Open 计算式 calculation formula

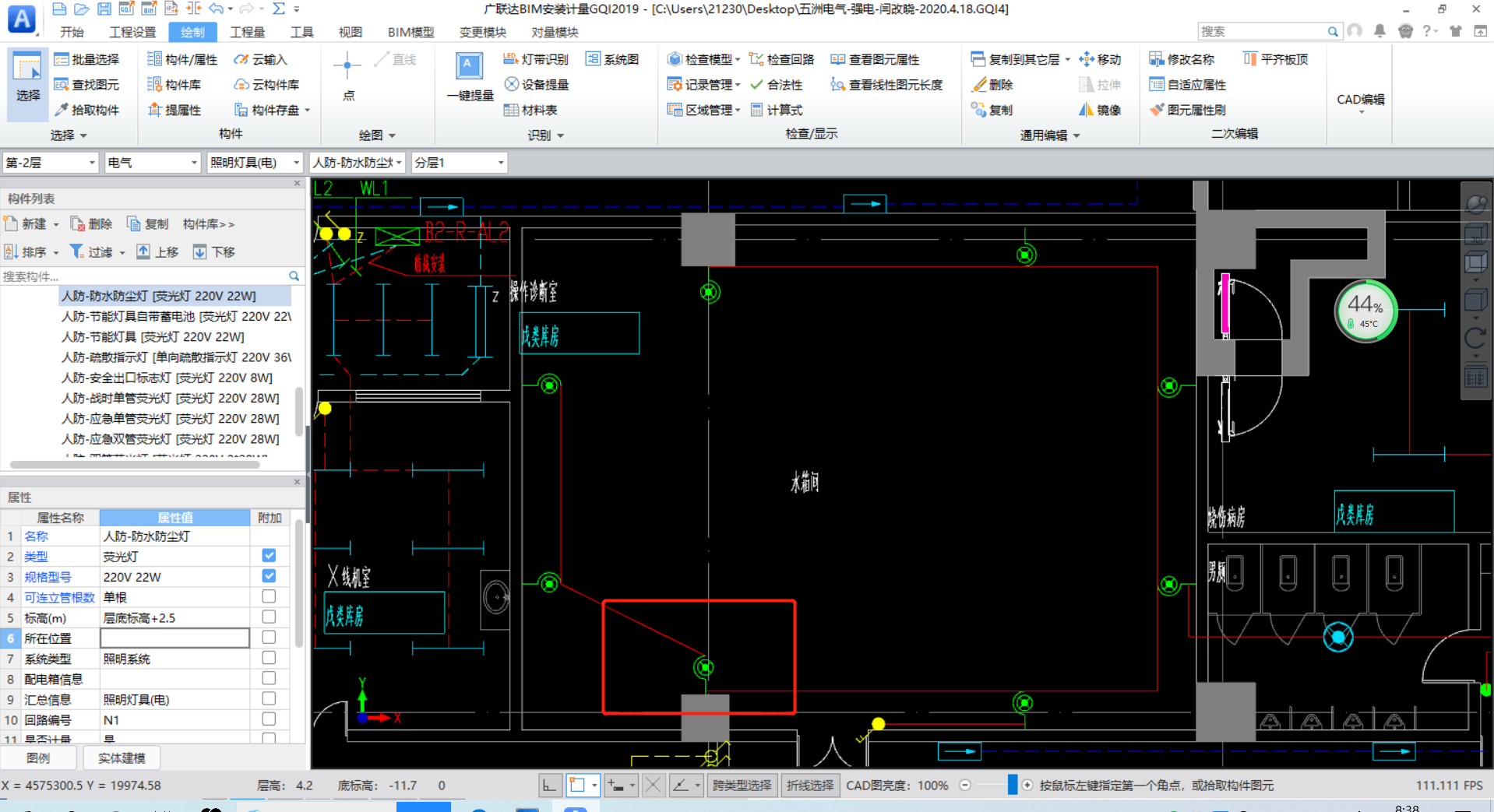(776, 110)
